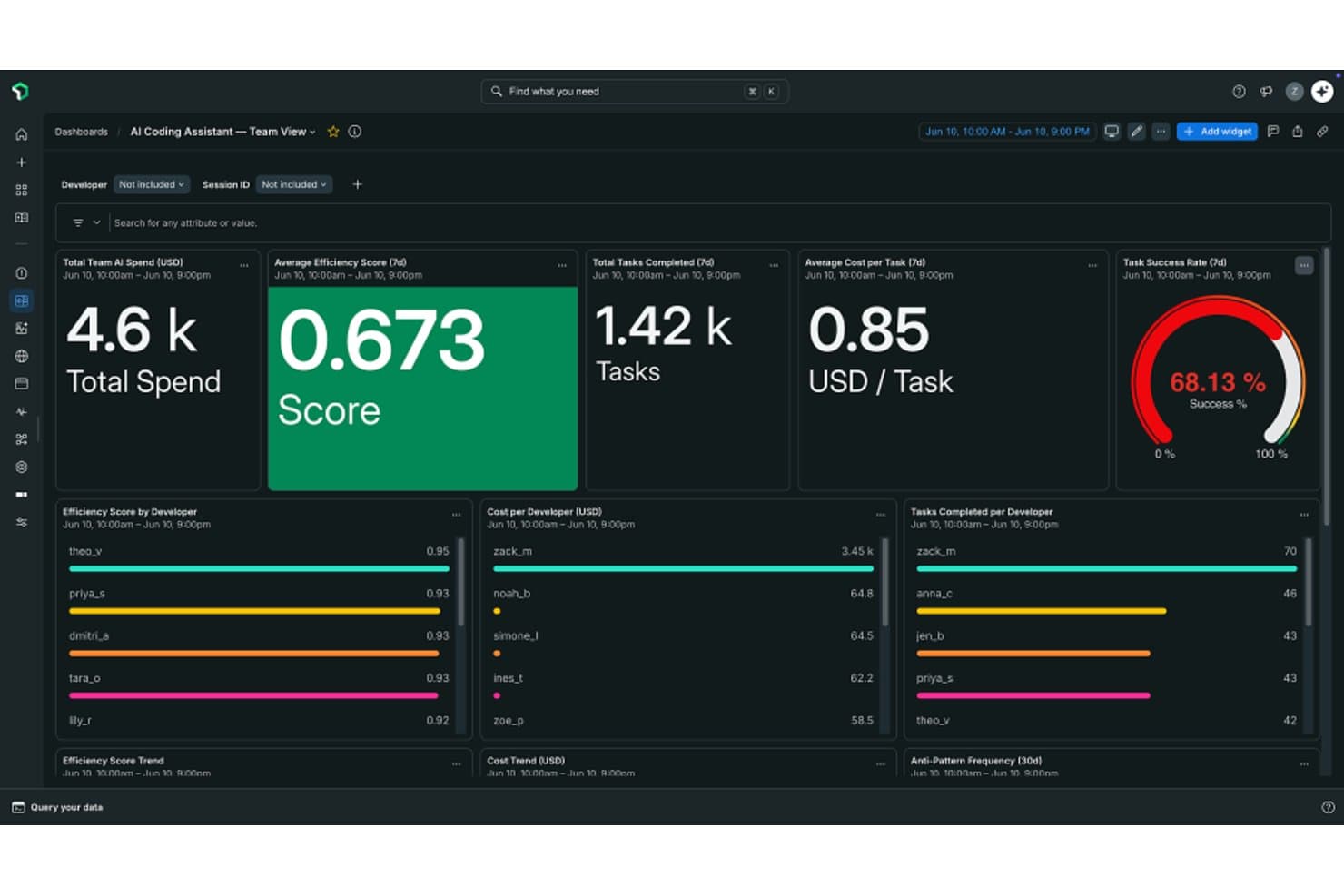Open Total Team AI Spend widget menu
The height and width of the screenshot is (896, 1344).
point(244,266)
